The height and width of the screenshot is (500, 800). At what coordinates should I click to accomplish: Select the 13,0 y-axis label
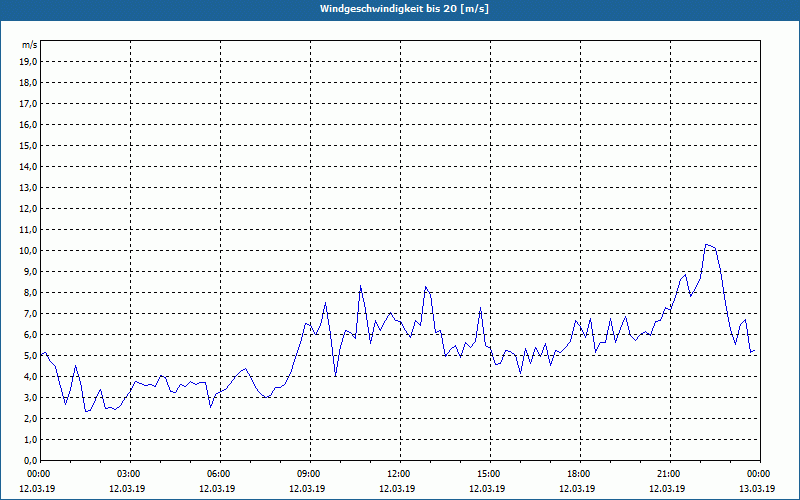(x=29, y=188)
